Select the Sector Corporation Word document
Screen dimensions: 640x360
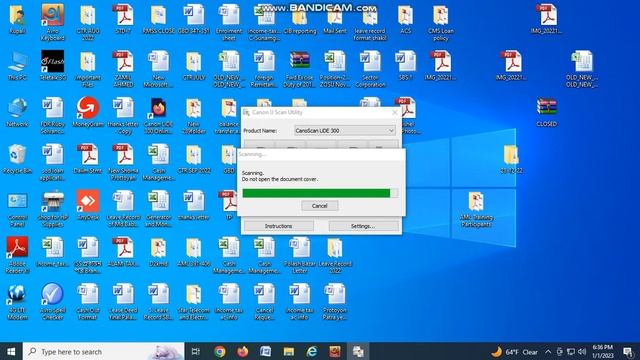point(370,69)
